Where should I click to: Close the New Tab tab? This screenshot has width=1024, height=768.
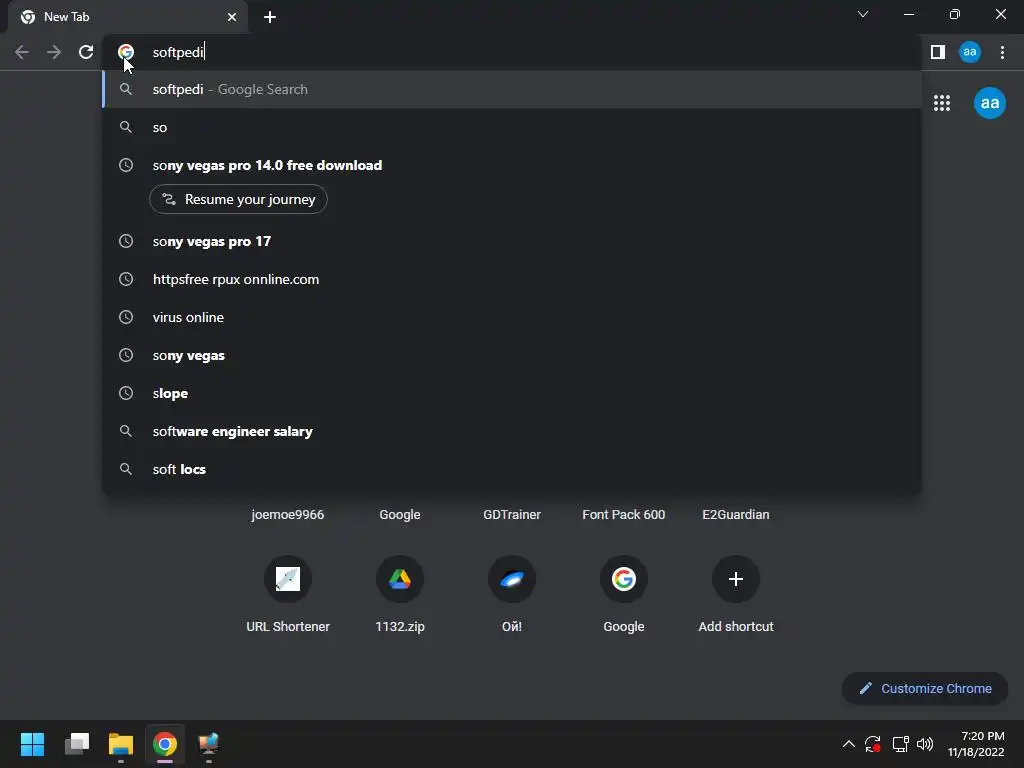pos(232,17)
